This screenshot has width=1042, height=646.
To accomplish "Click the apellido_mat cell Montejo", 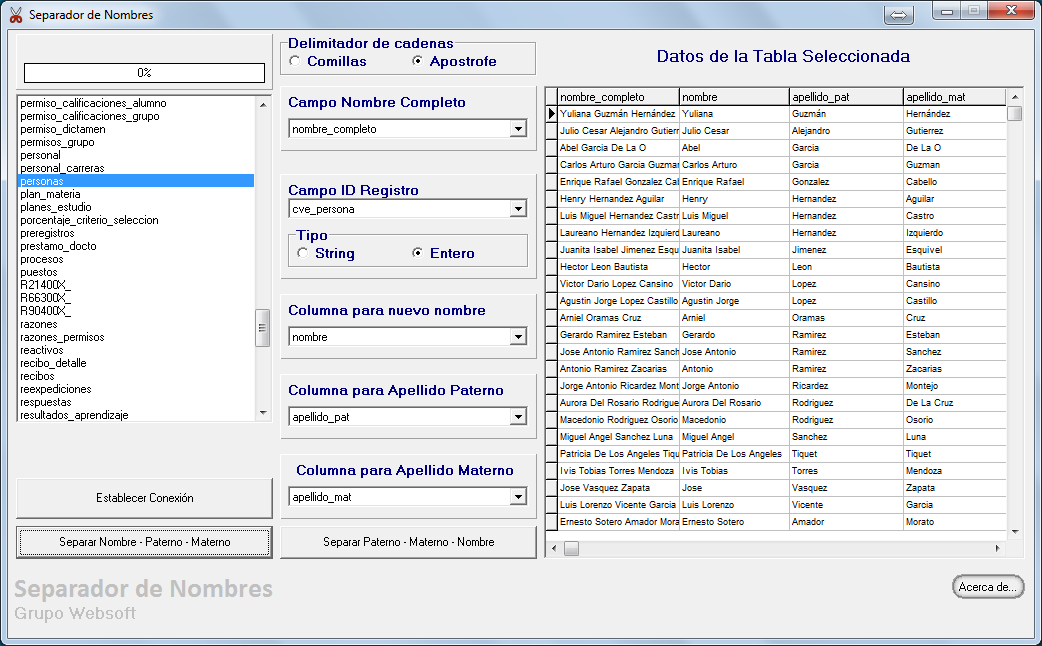I will pos(955,385).
